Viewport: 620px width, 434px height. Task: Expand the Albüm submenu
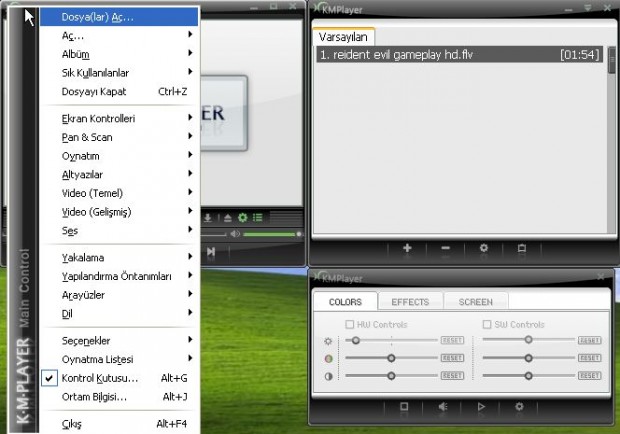point(120,54)
